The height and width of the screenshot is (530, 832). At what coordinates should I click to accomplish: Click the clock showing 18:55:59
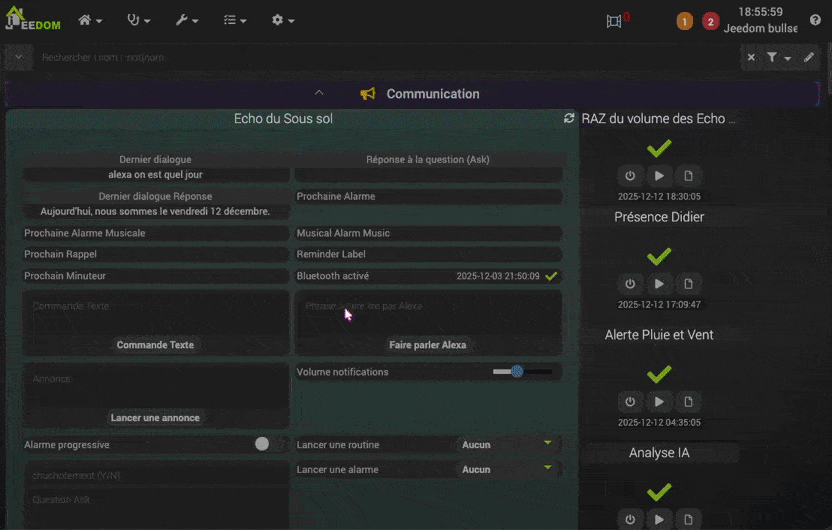760,12
